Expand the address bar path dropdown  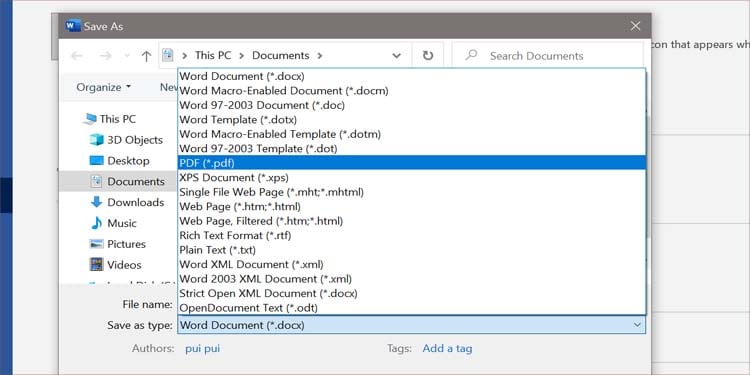[x=397, y=55]
